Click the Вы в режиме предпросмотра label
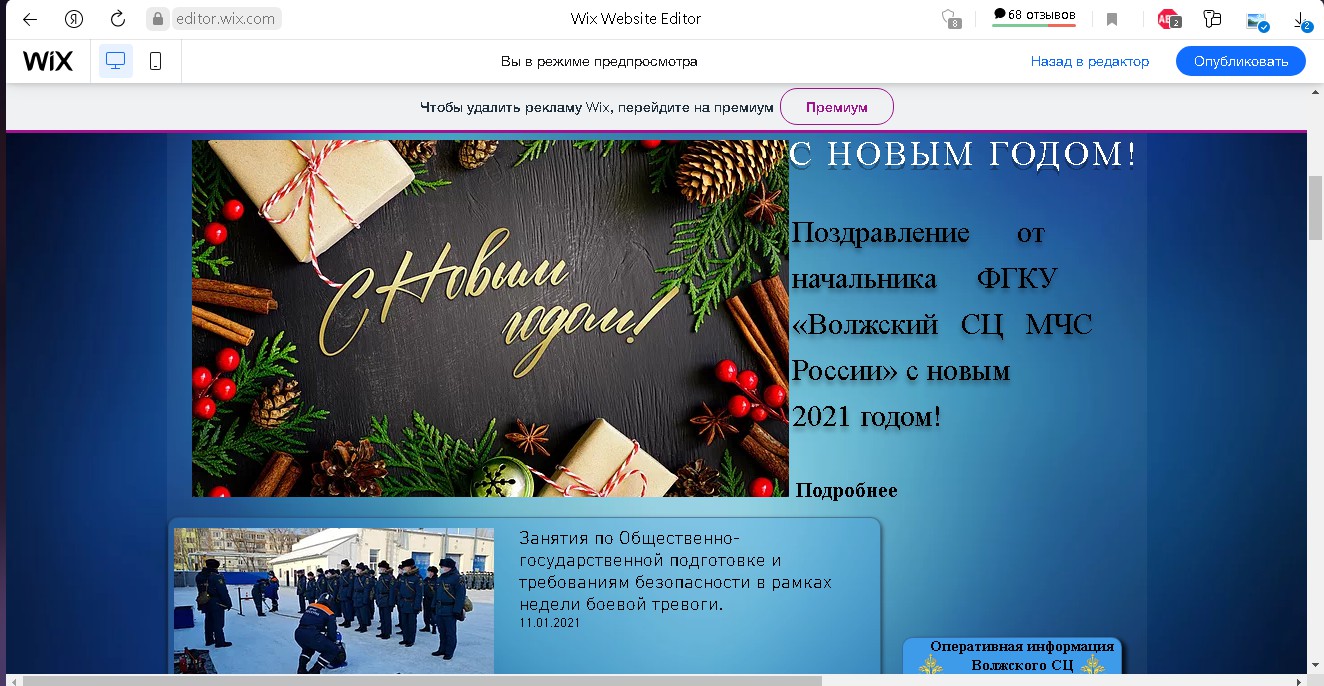Screen dimensions: 1324x686 point(599,61)
